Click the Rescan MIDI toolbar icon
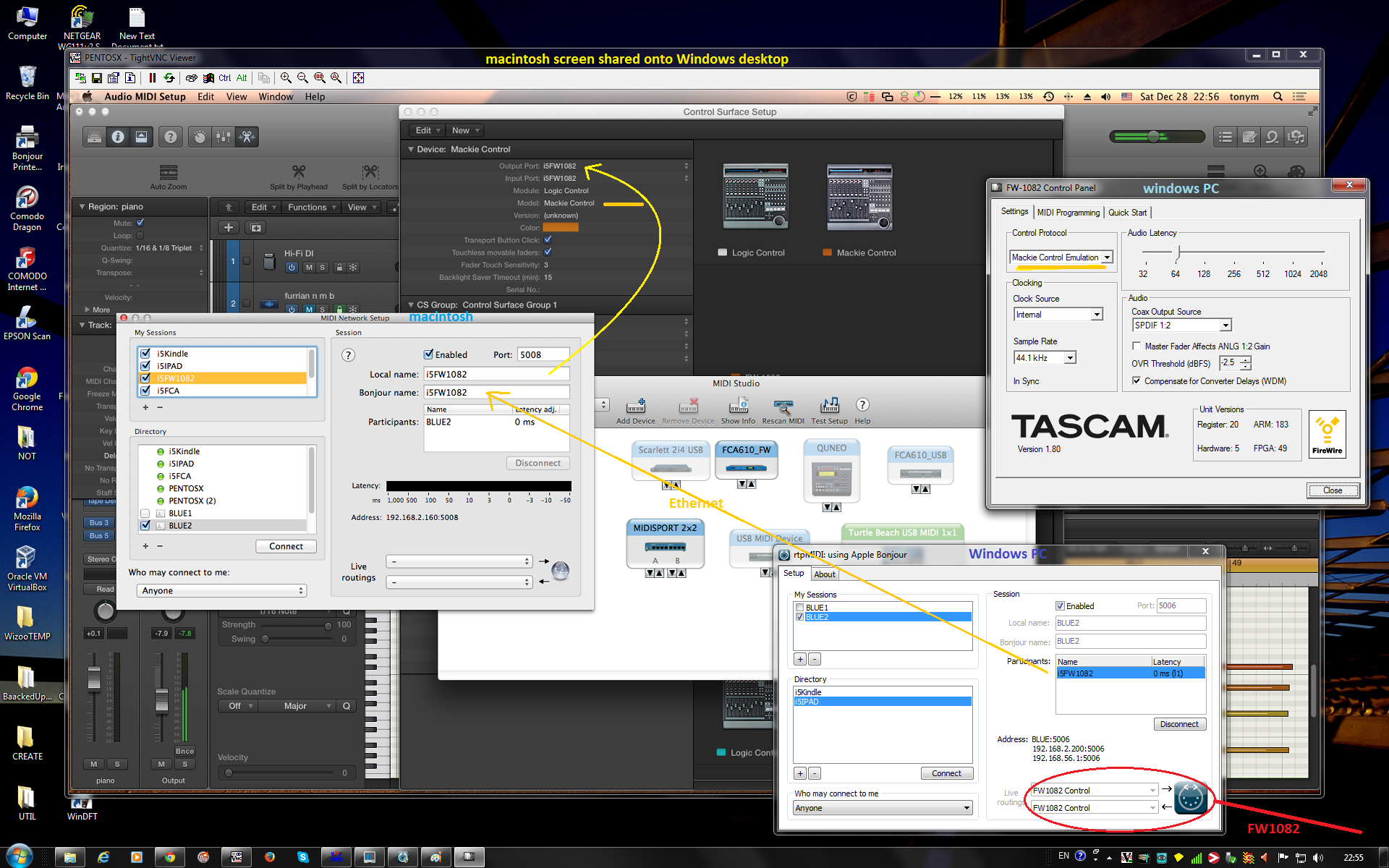The width and height of the screenshot is (1389, 868). 783,406
